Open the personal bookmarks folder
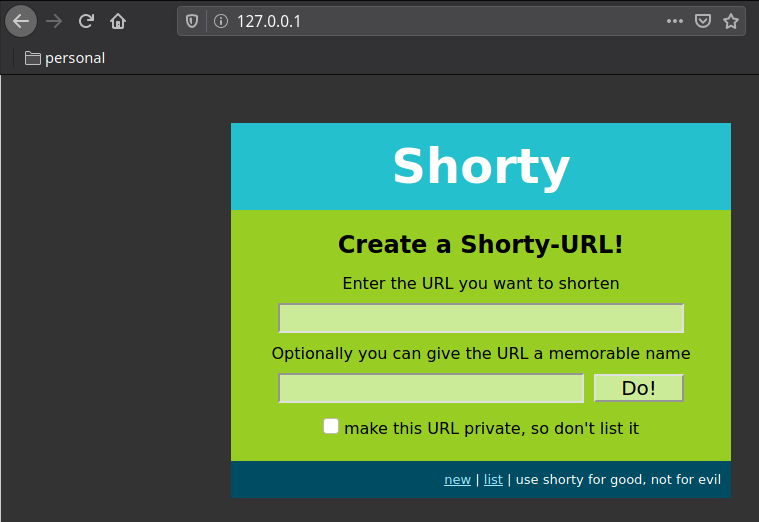This screenshot has height=522, width=759. tap(65, 58)
